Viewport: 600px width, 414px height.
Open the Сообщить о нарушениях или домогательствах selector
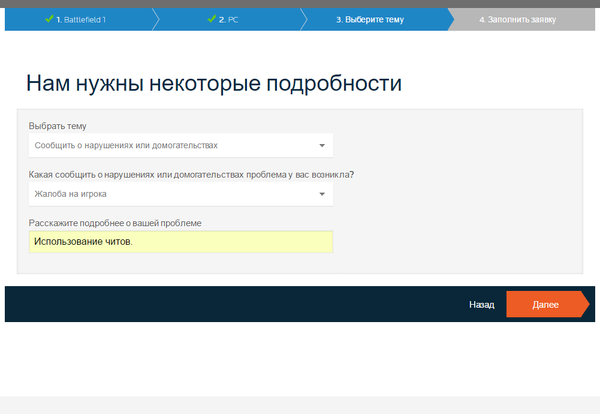pyautogui.click(x=170, y=146)
